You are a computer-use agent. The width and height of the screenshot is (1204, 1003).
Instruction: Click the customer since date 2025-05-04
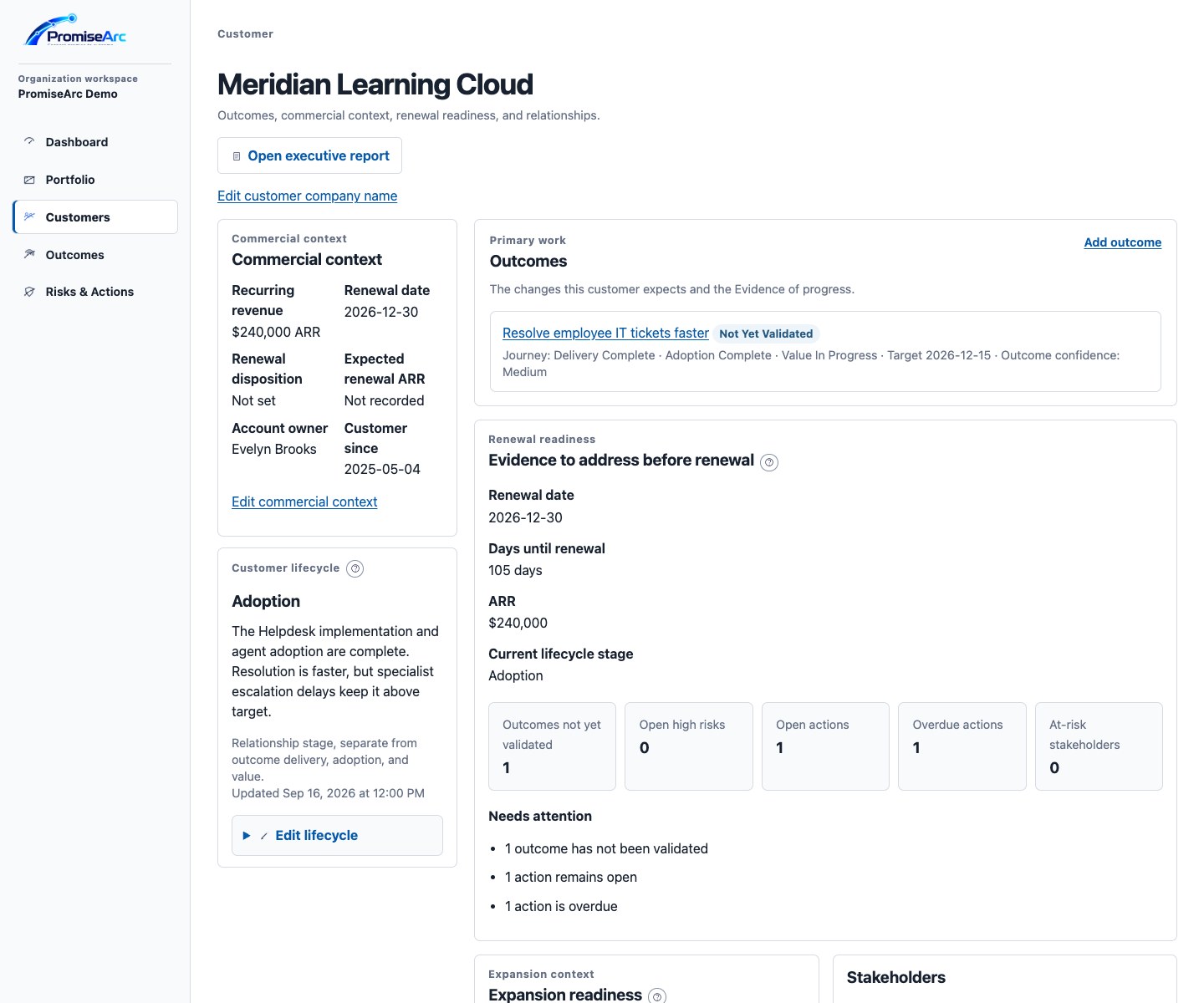coord(382,469)
